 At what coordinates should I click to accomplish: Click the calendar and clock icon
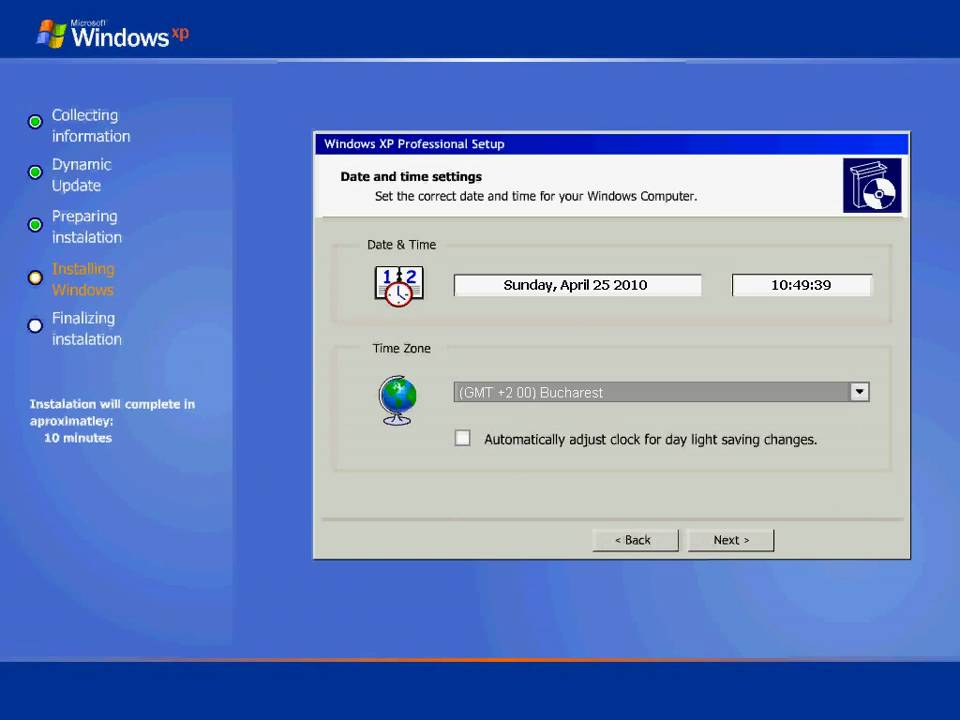pos(399,286)
